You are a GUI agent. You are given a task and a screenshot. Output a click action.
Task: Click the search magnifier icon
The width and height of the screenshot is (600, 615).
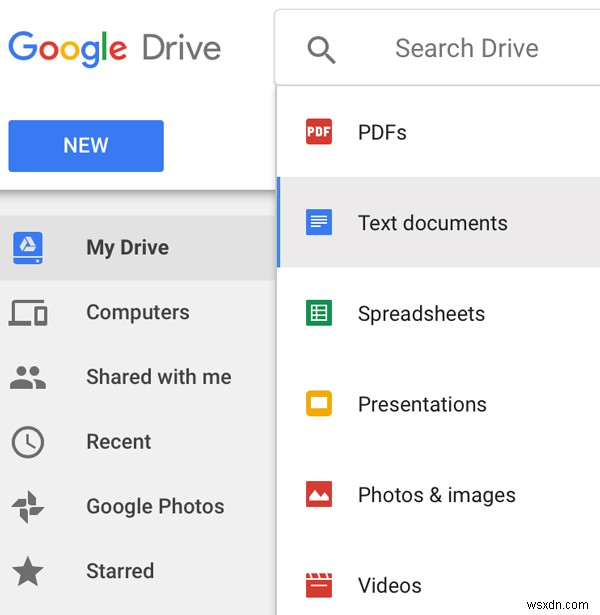321,50
